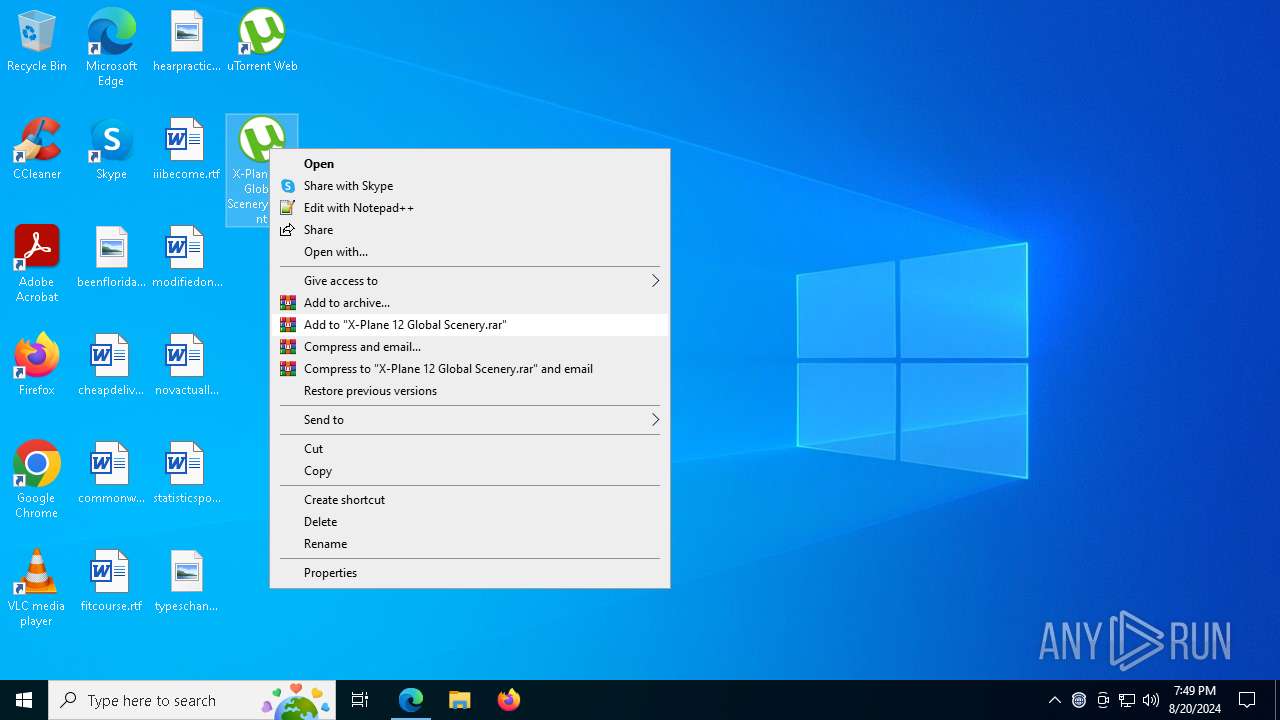
Task: Choose Add to archive... menu entry
Action: 470,303
